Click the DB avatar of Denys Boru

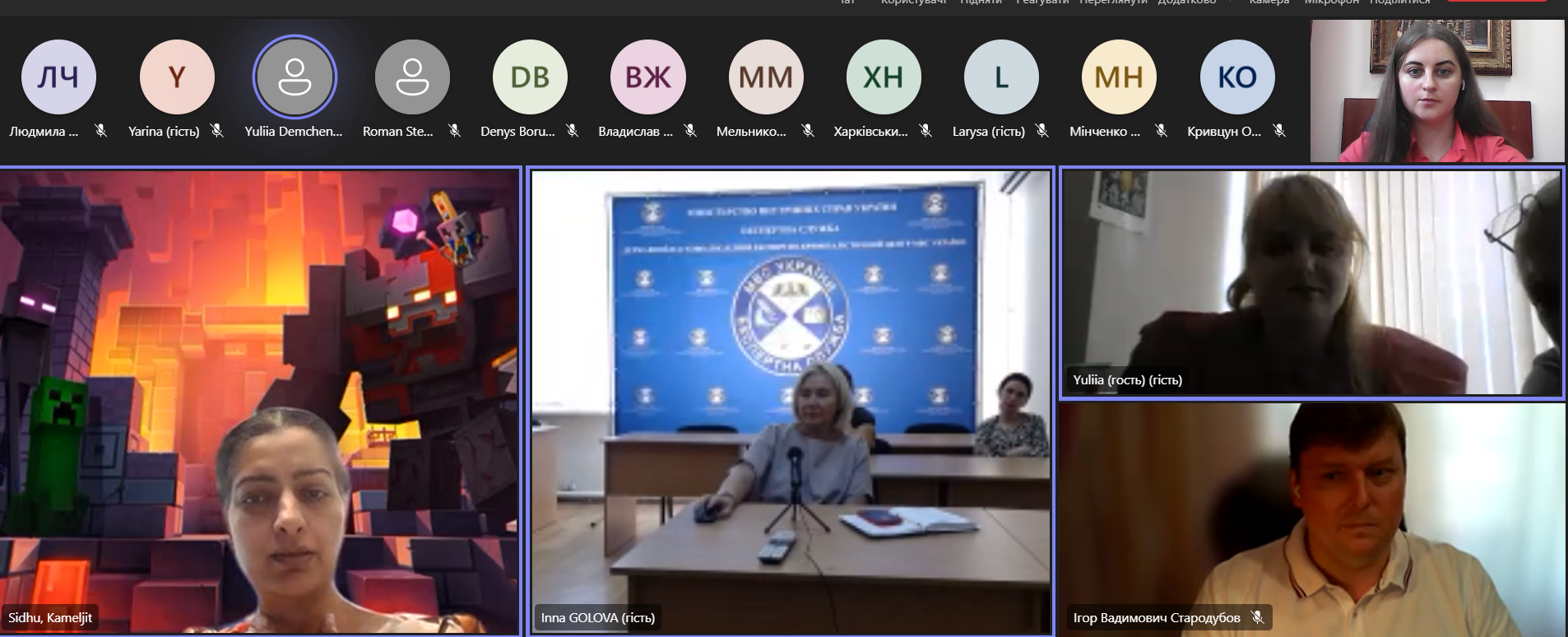pos(530,77)
